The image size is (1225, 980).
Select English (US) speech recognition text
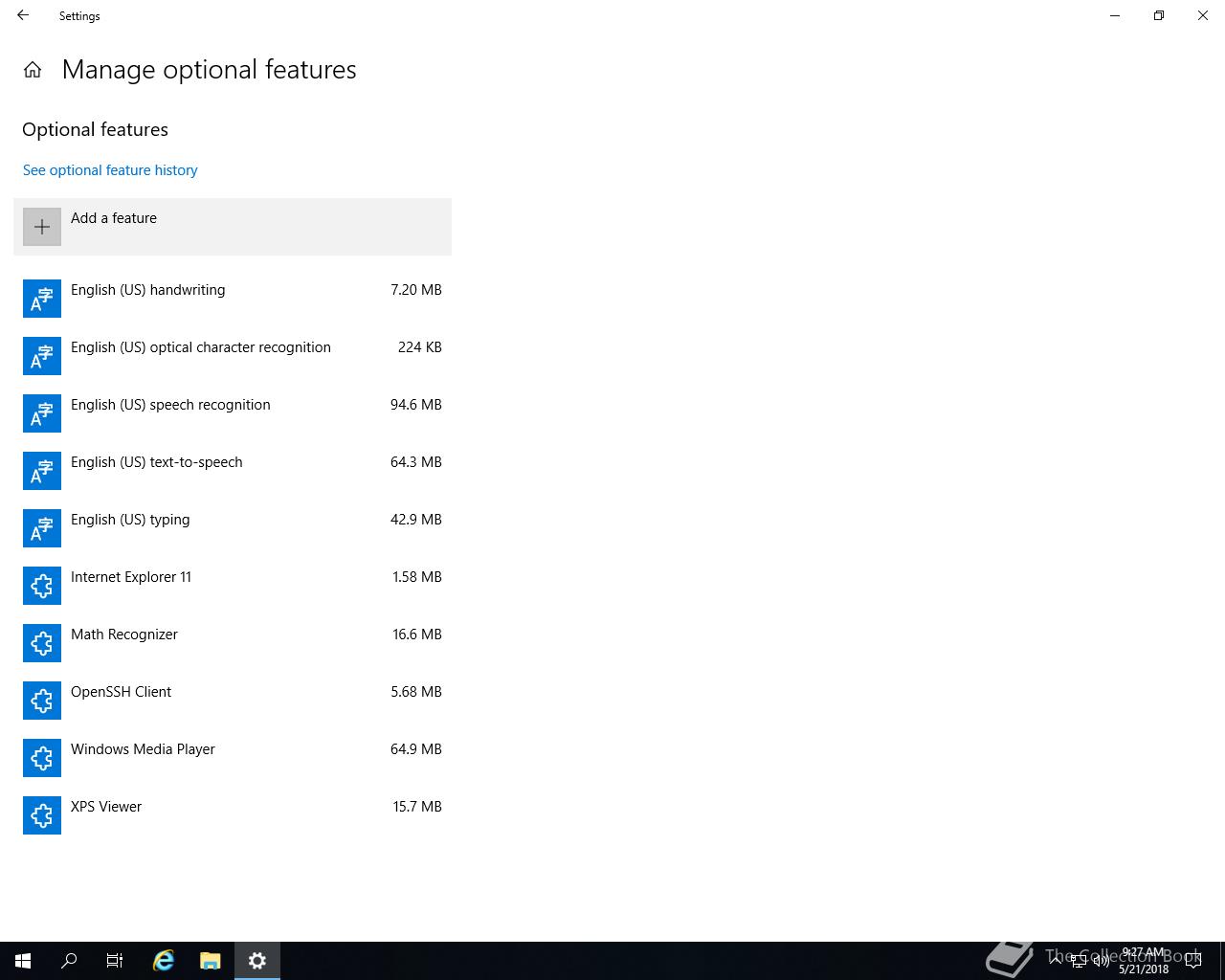(170, 405)
